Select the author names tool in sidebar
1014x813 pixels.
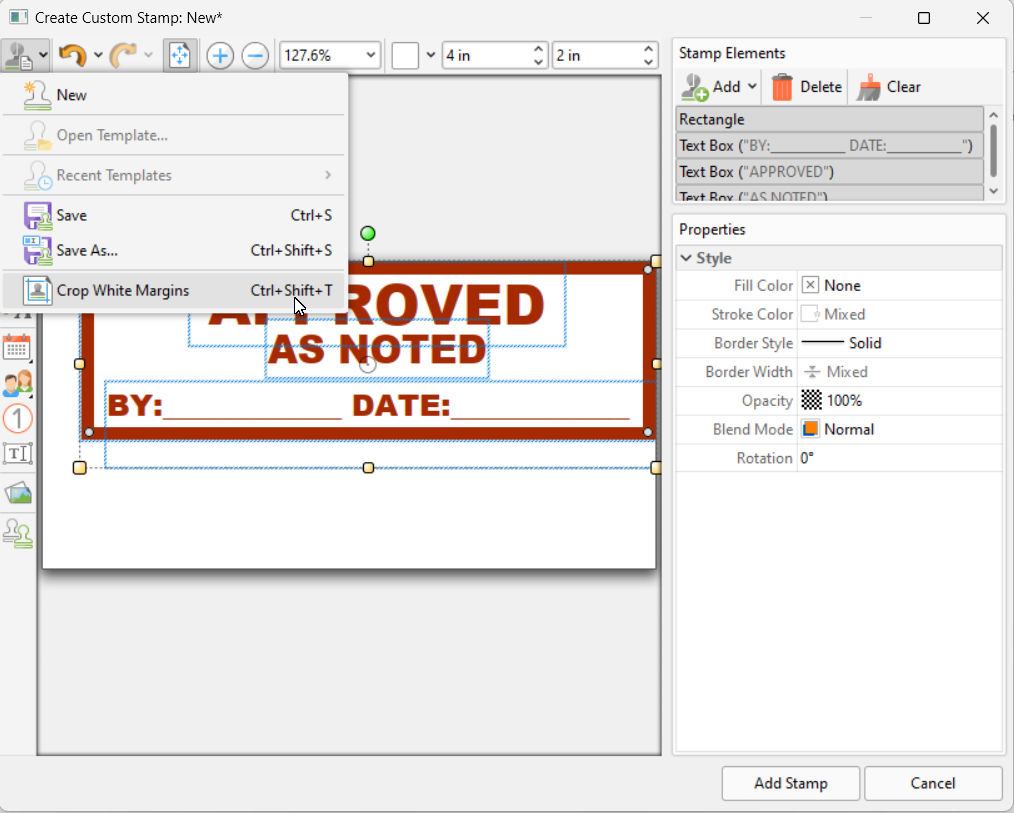[x=18, y=383]
